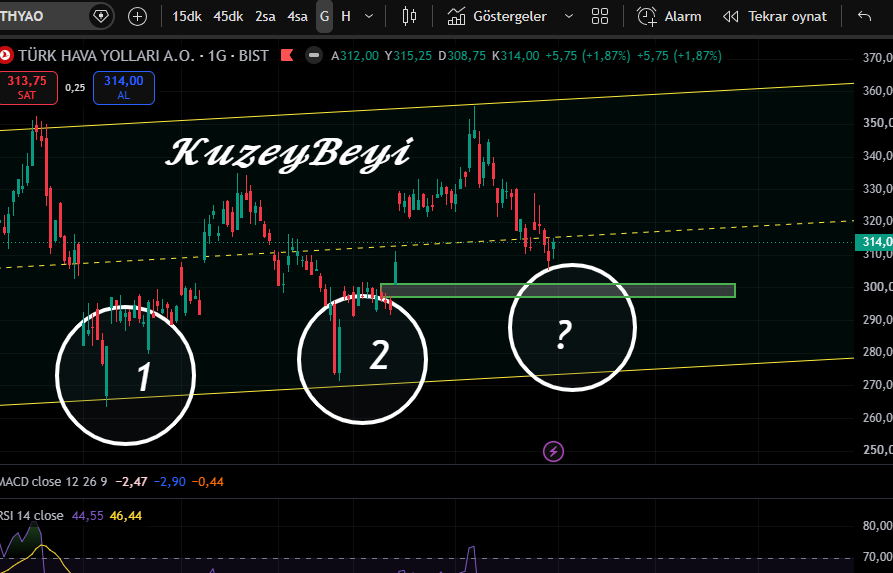Expand the timeframe dropdown chevron
This screenshot has height=573, width=893.
[x=369, y=17]
